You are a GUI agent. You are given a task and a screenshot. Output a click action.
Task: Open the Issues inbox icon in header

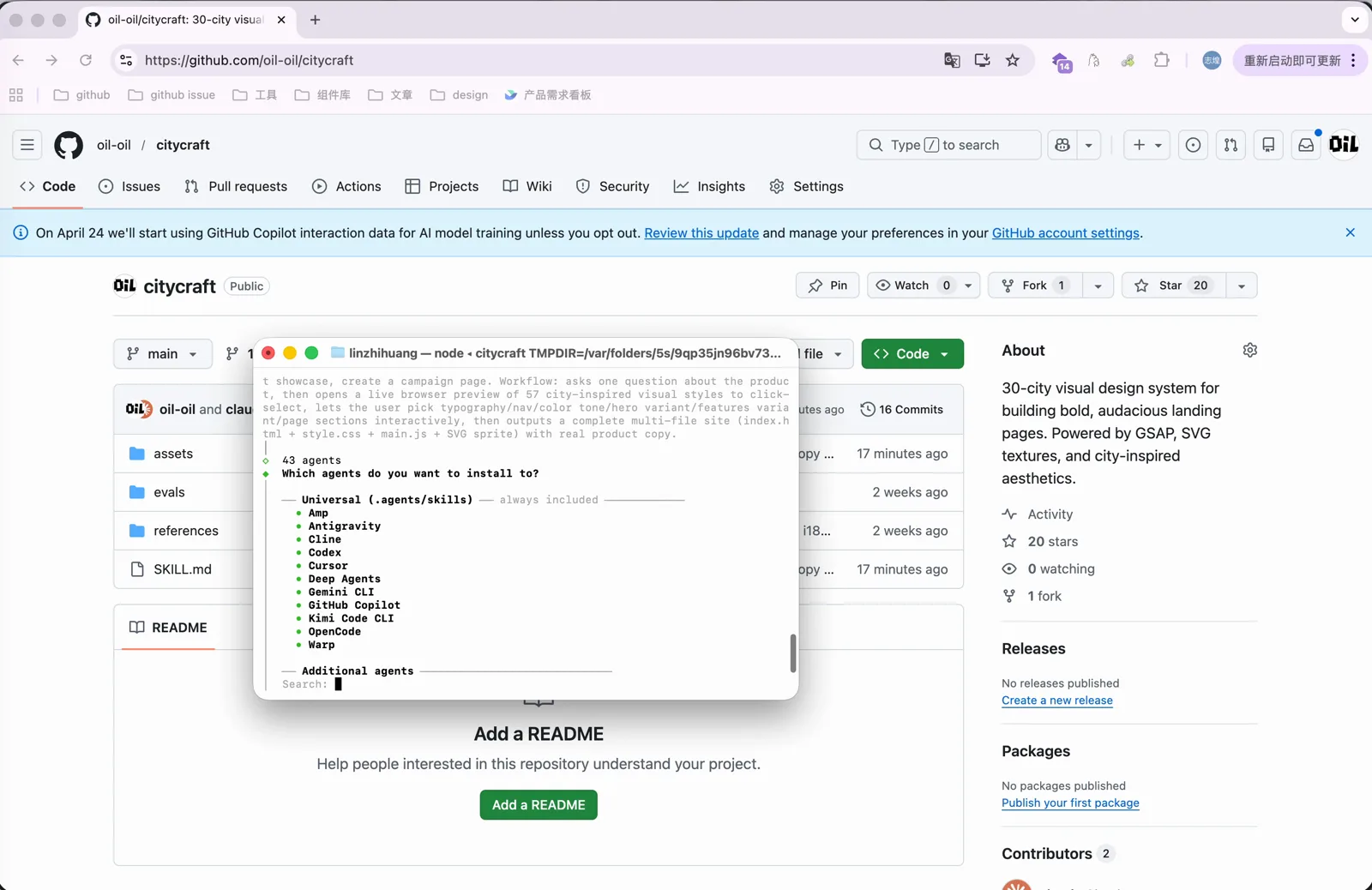(1193, 145)
